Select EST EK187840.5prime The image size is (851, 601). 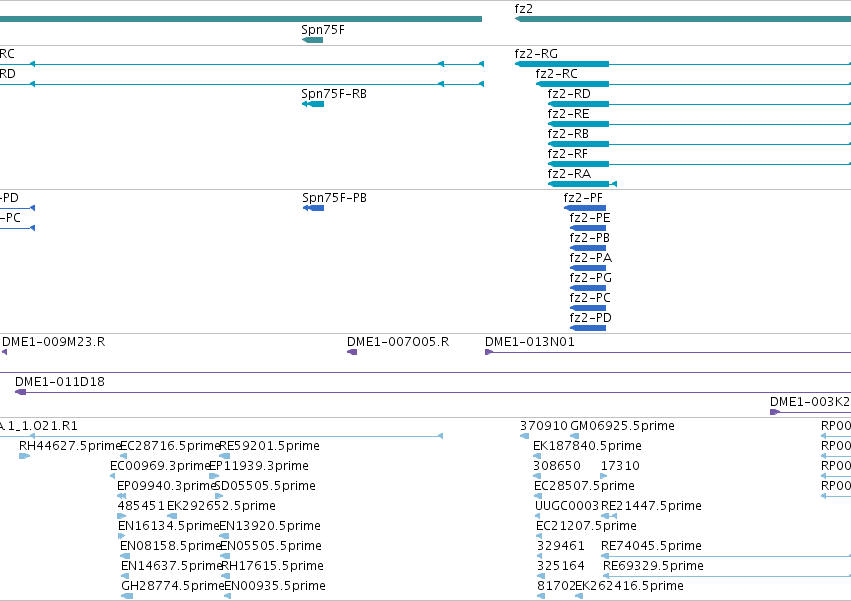537,456
